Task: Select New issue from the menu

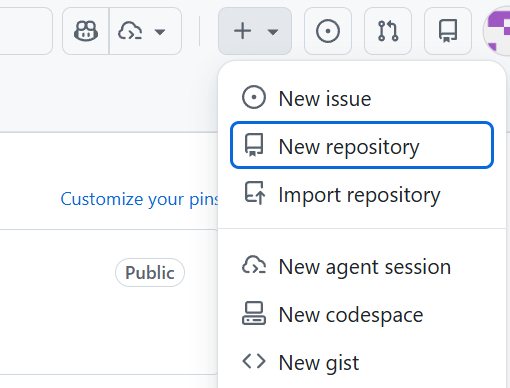Action: coord(362,98)
